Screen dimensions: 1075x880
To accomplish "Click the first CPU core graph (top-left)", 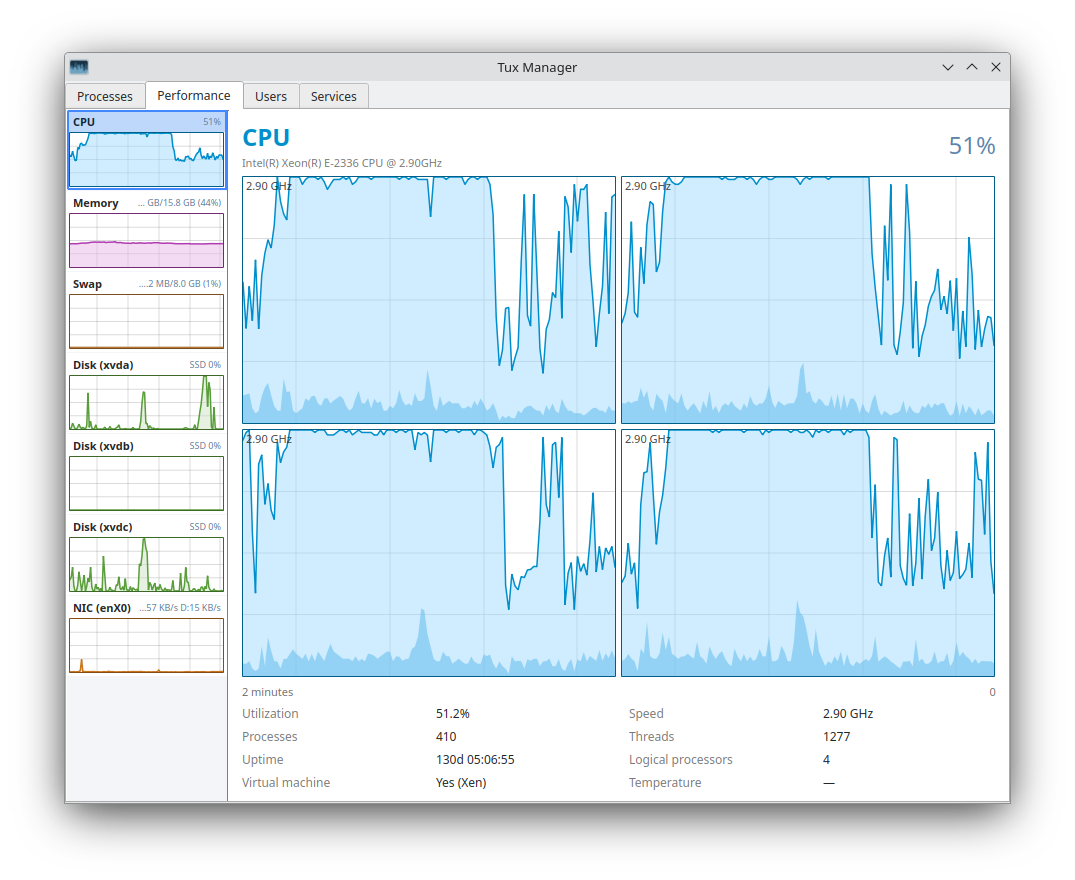I will [x=429, y=300].
